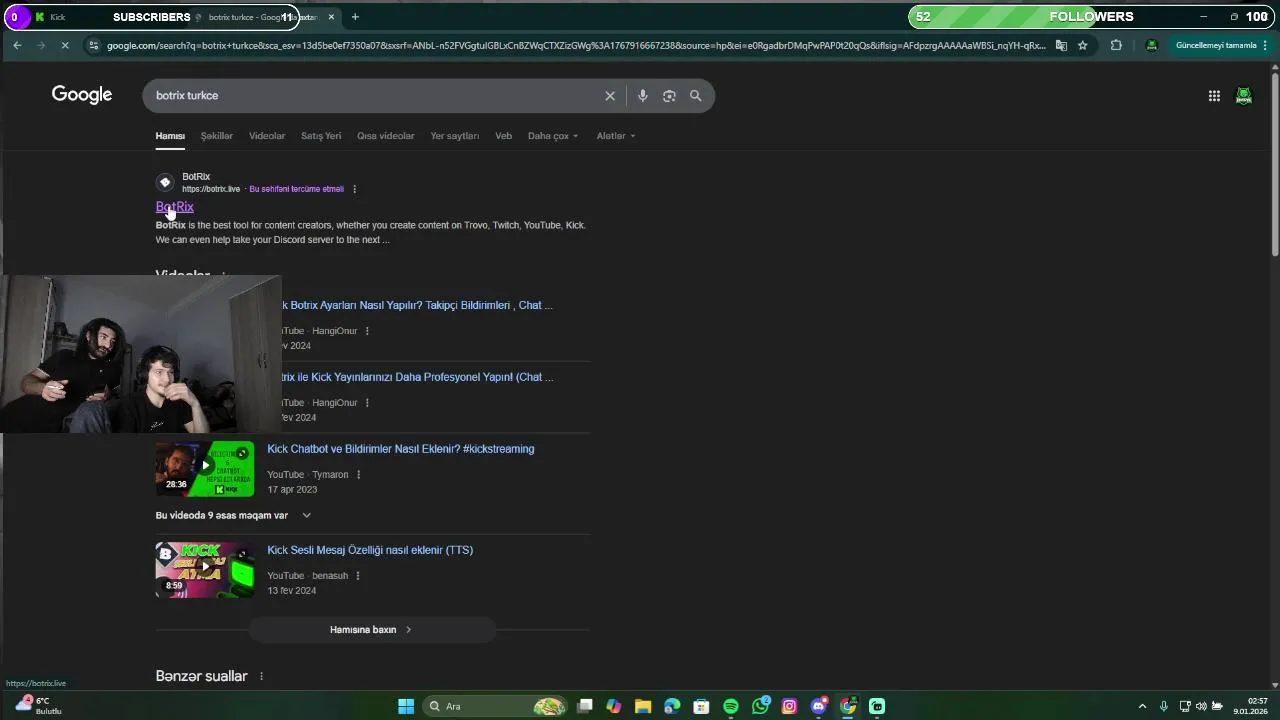Select the Satış Yeri tab
The height and width of the screenshot is (720, 1280).
[321, 136]
